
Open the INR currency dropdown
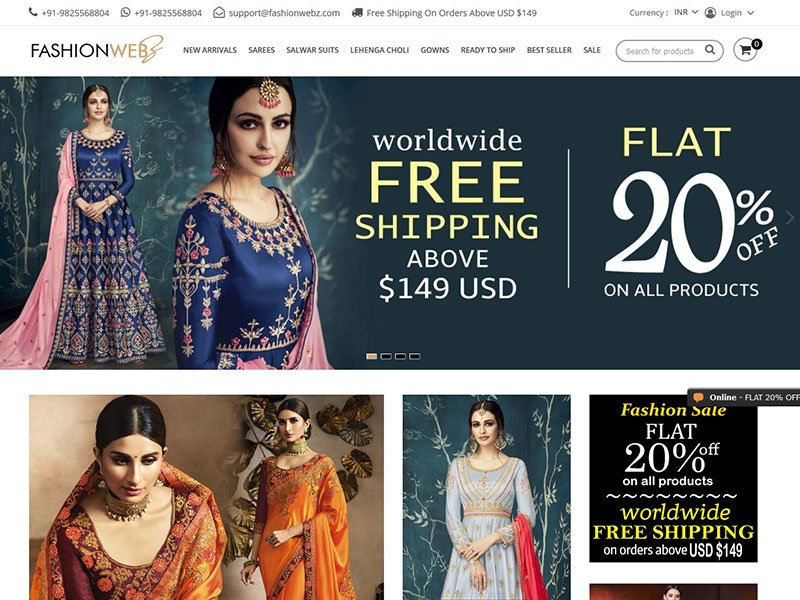click(686, 12)
